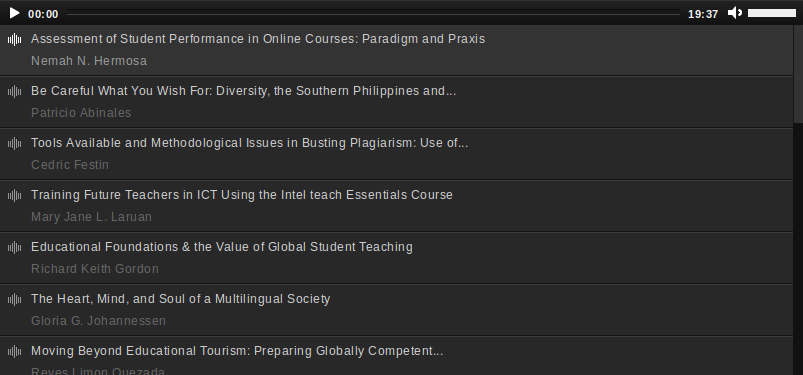
Task: Click the total duration 19:37 display
Action: pyautogui.click(x=703, y=14)
